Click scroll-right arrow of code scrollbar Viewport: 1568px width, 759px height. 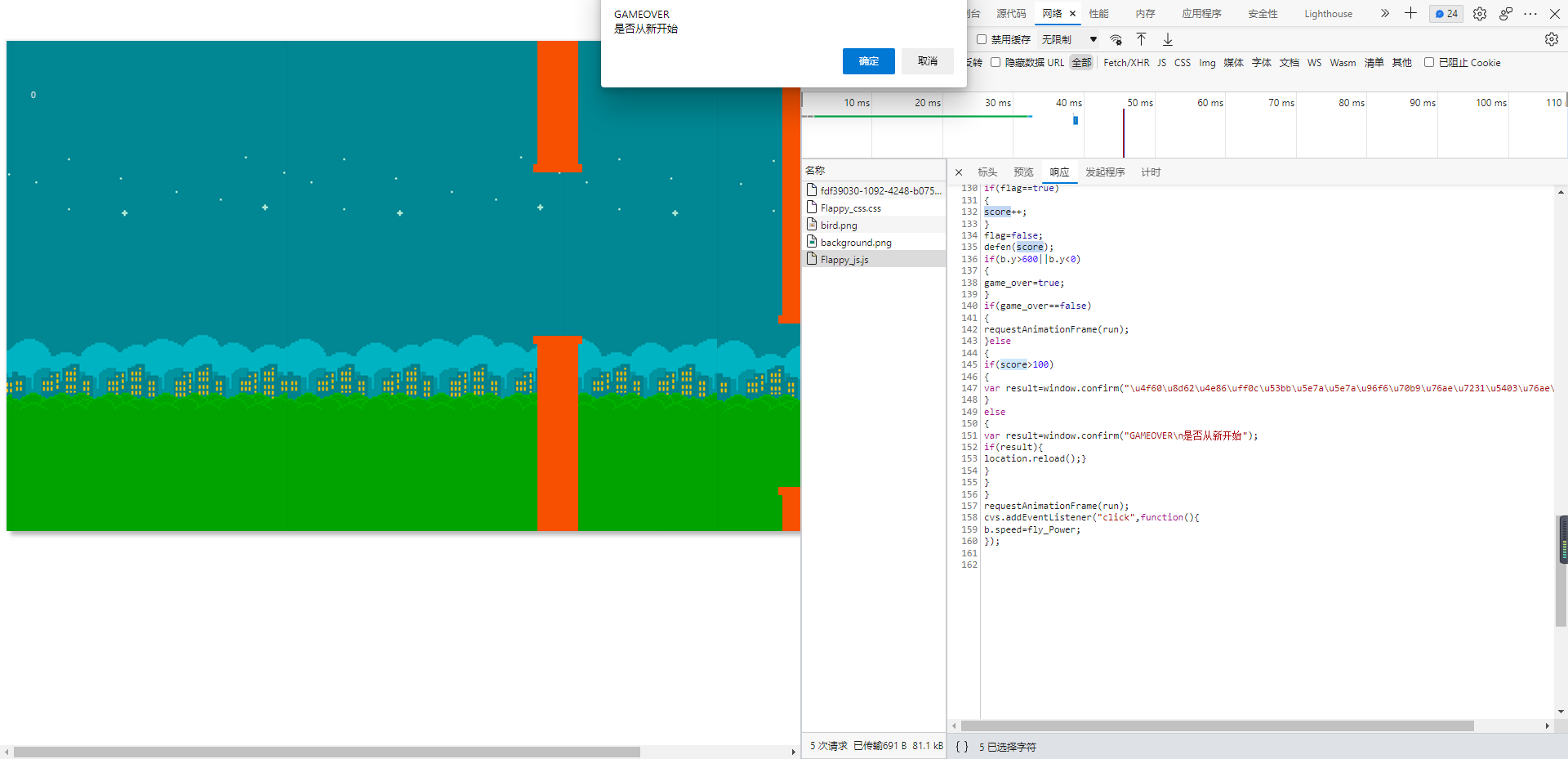(x=1547, y=726)
